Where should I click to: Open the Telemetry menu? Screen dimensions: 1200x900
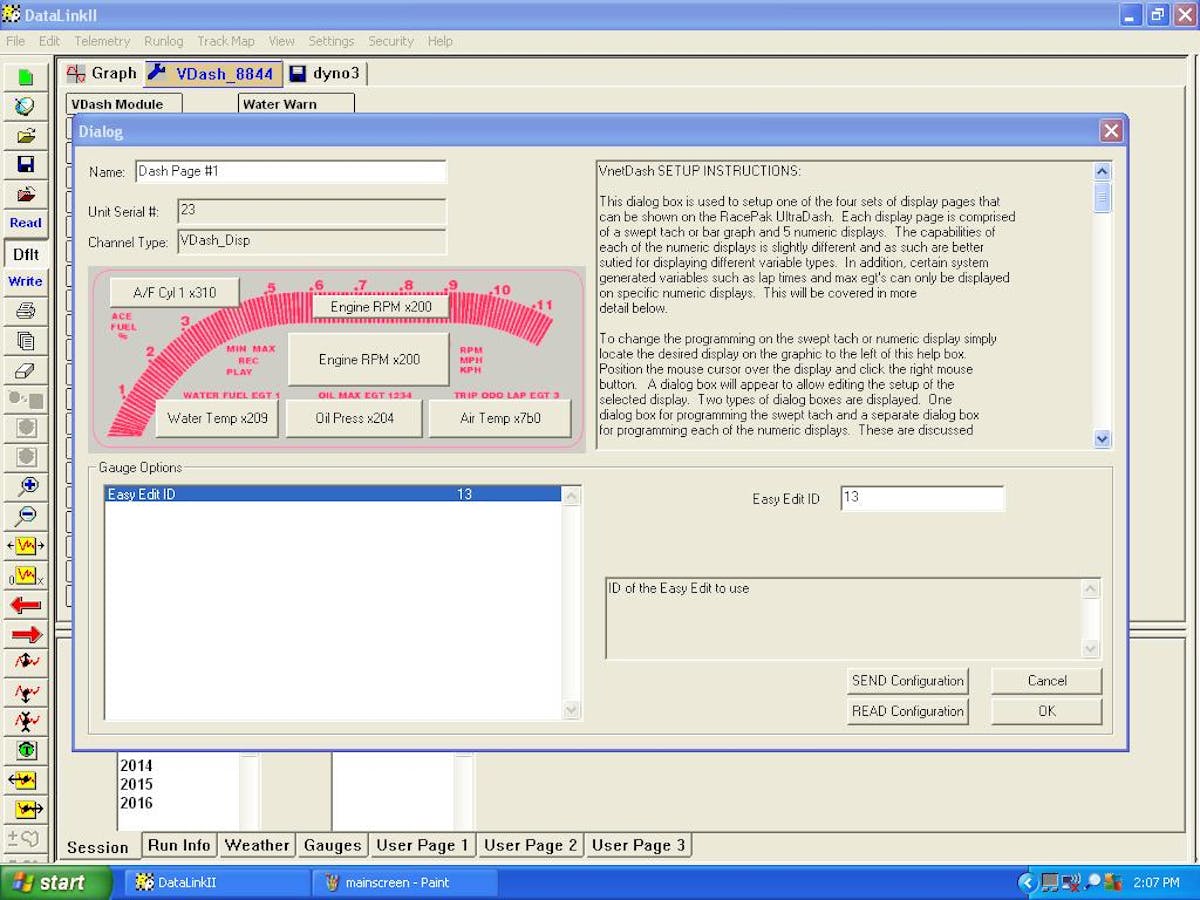point(102,41)
